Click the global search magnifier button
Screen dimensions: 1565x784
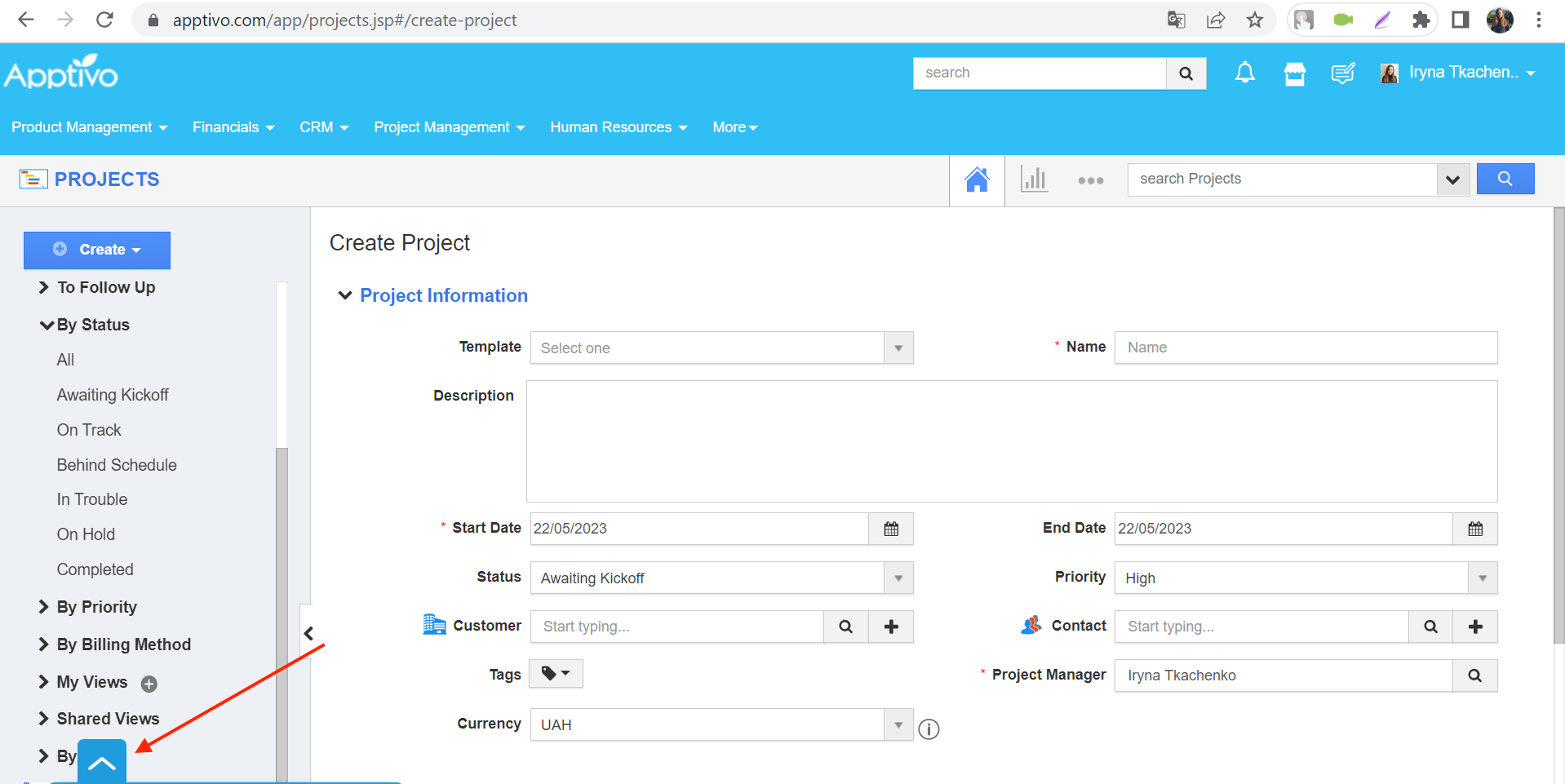click(x=1186, y=73)
